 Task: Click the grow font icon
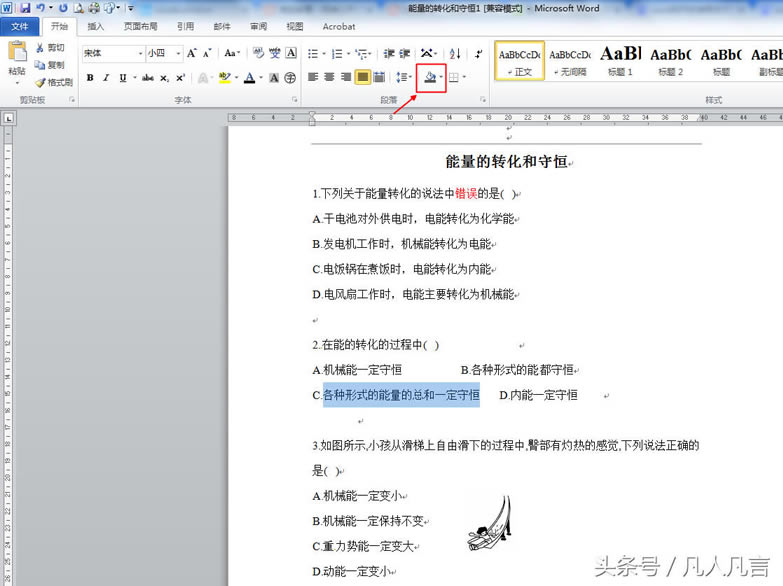tap(193, 54)
